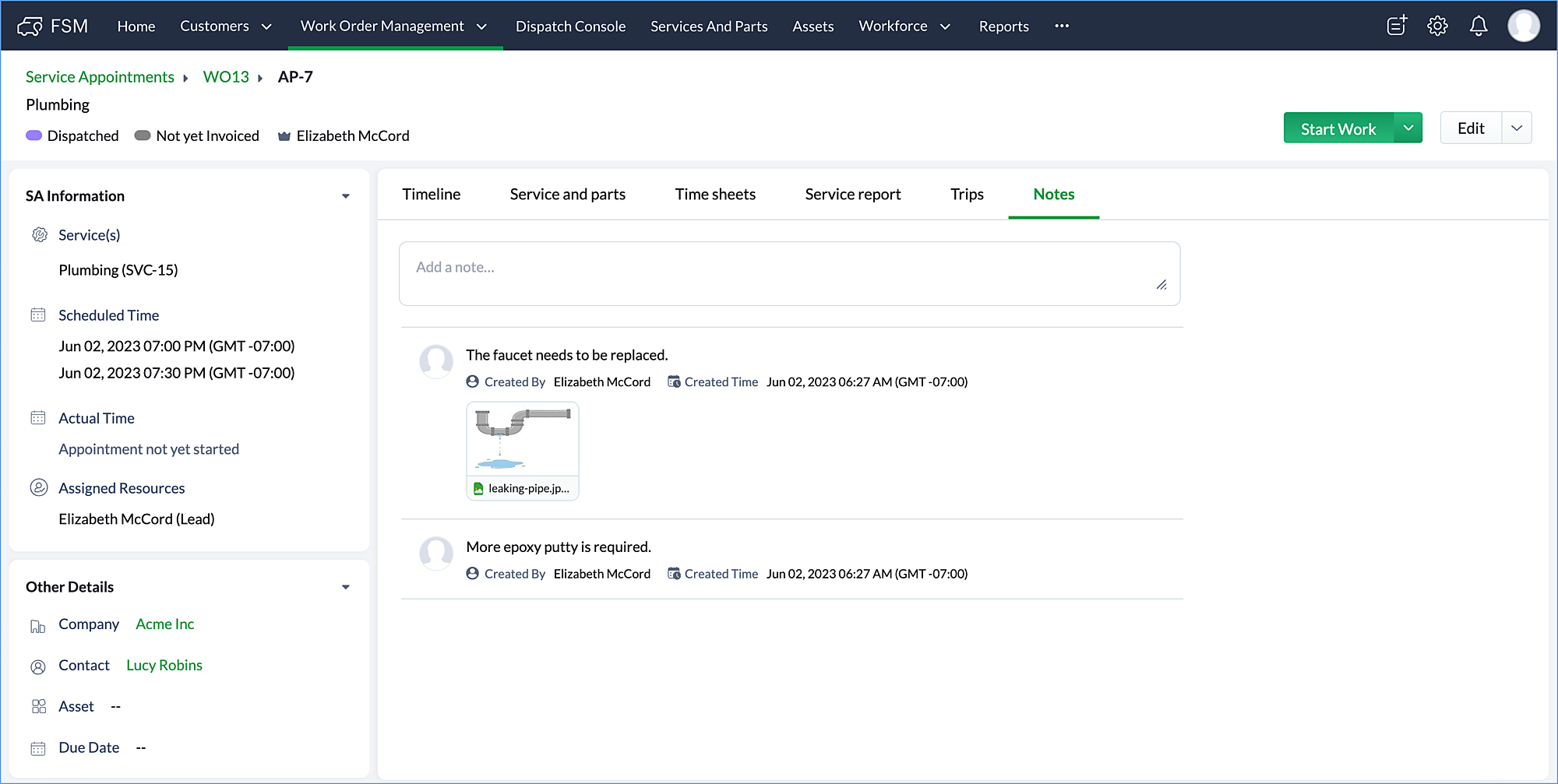Switch to the Service report tab
Image resolution: width=1558 pixels, height=784 pixels.
pos(852,195)
